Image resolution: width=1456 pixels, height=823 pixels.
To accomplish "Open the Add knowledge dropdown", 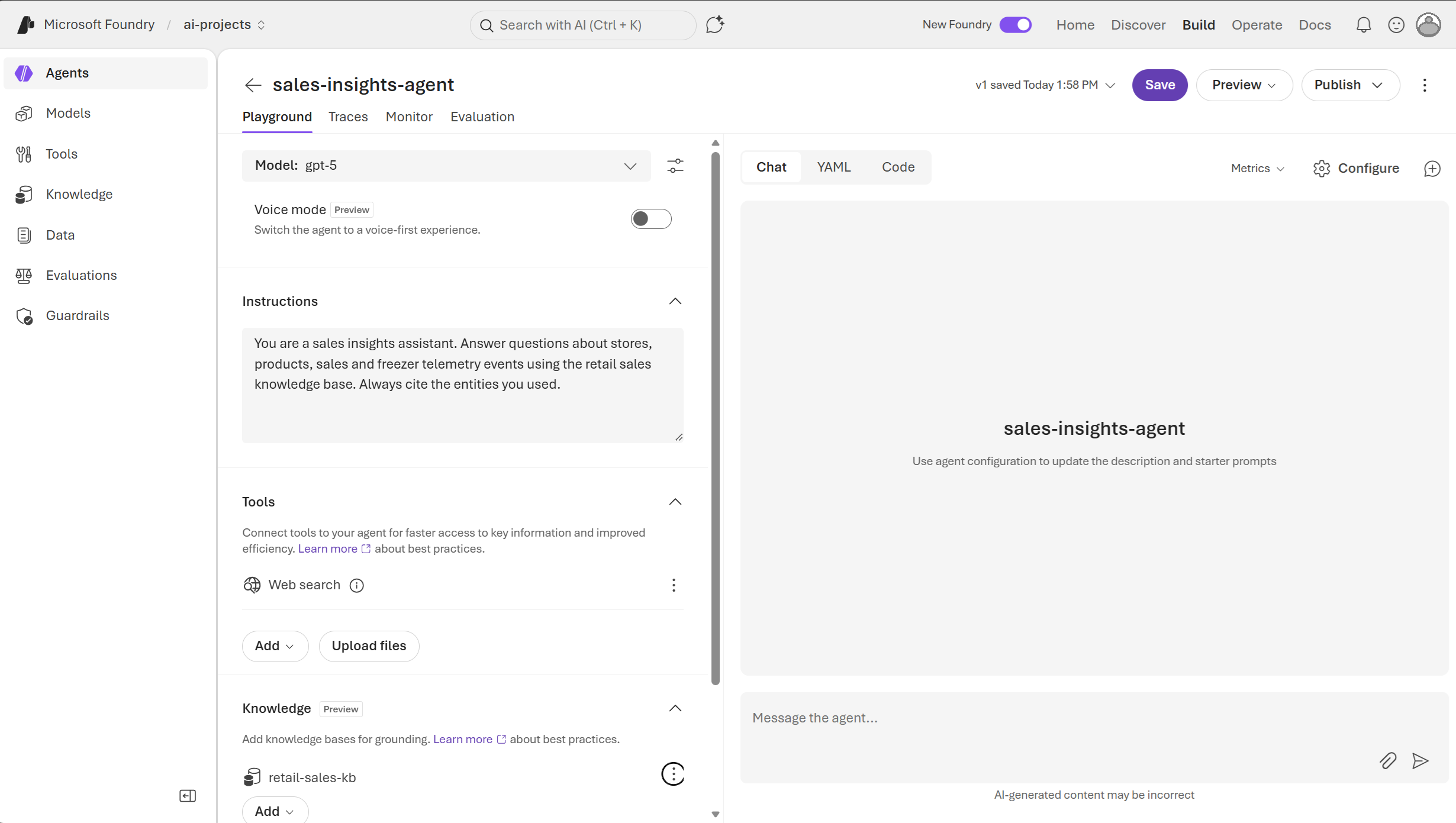I will [275, 811].
